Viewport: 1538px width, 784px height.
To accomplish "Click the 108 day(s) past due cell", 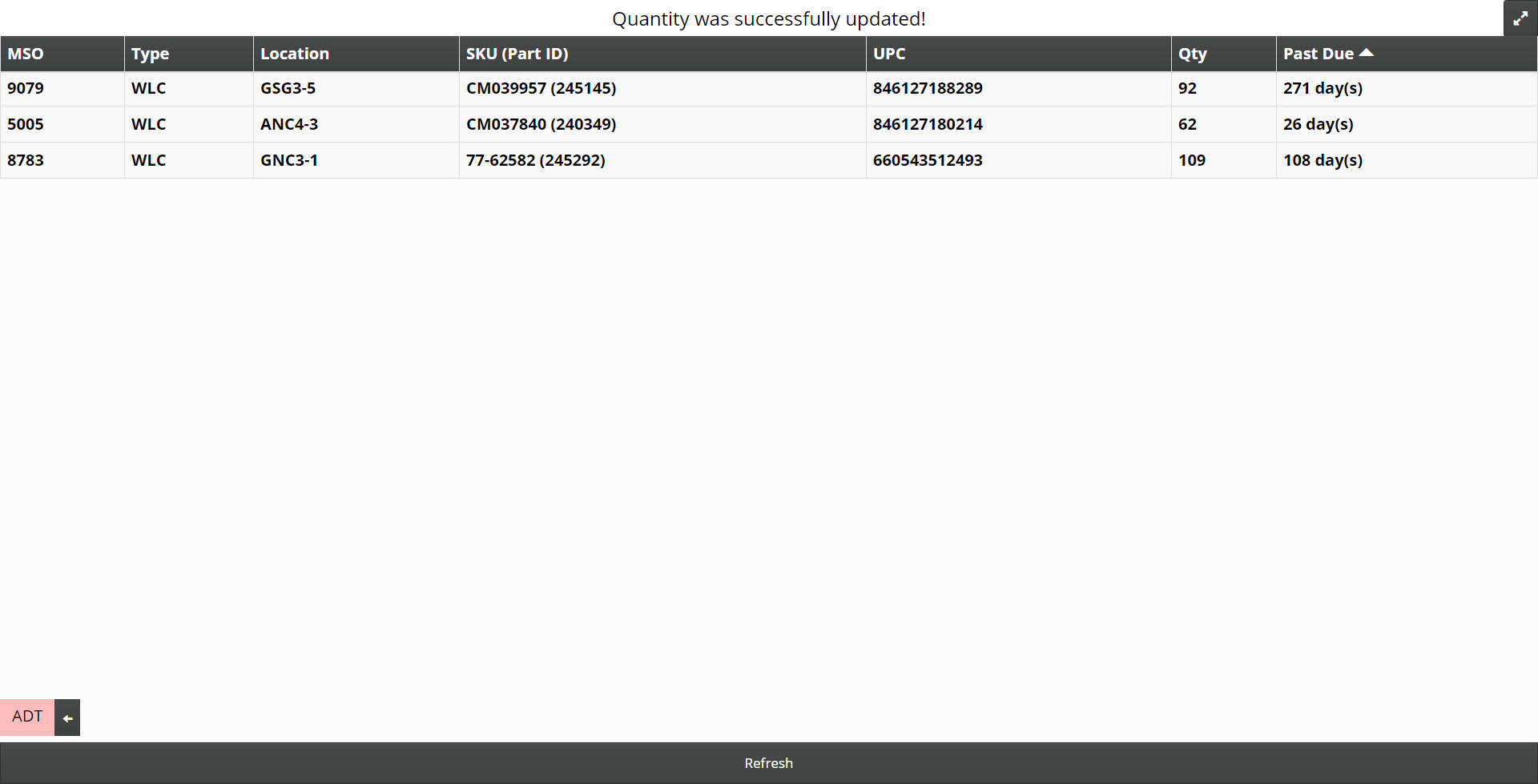I will click(x=1407, y=160).
